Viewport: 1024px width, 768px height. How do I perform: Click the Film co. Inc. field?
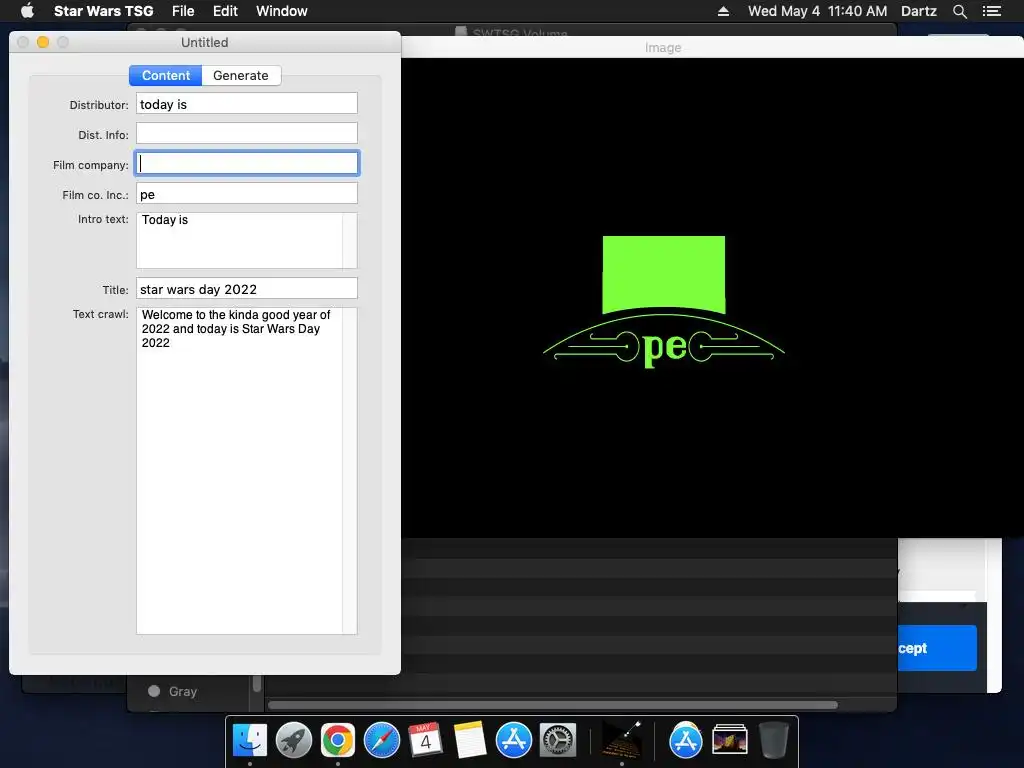247,194
